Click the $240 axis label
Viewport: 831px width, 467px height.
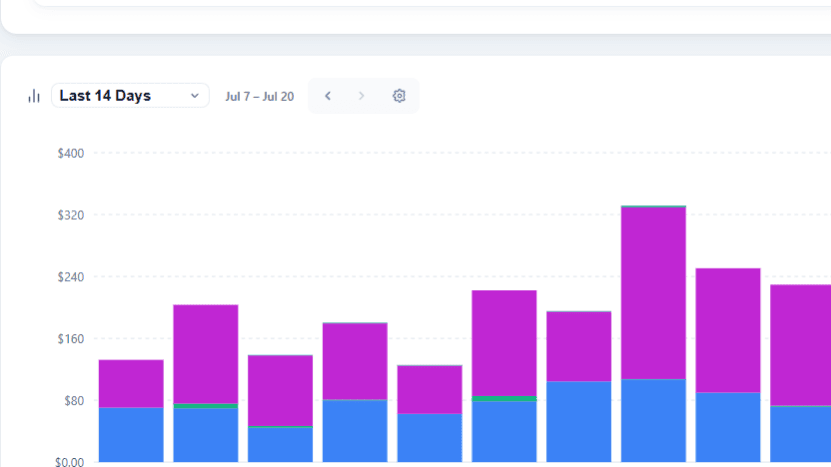71,277
